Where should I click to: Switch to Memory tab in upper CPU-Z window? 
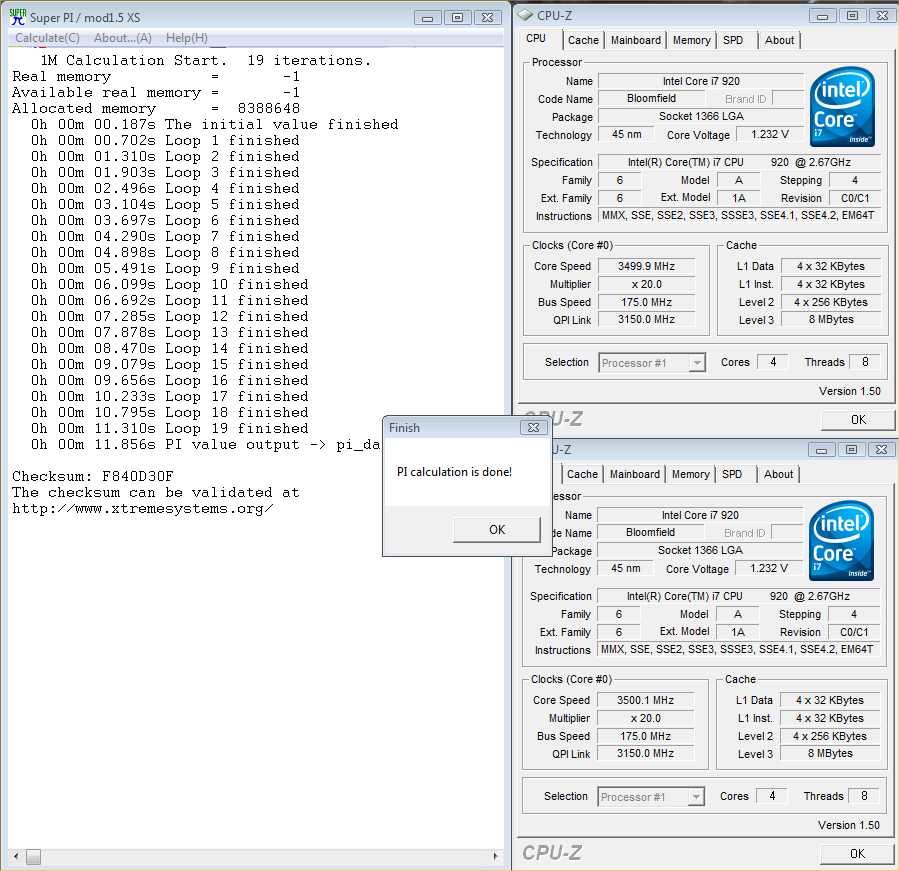[x=691, y=40]
